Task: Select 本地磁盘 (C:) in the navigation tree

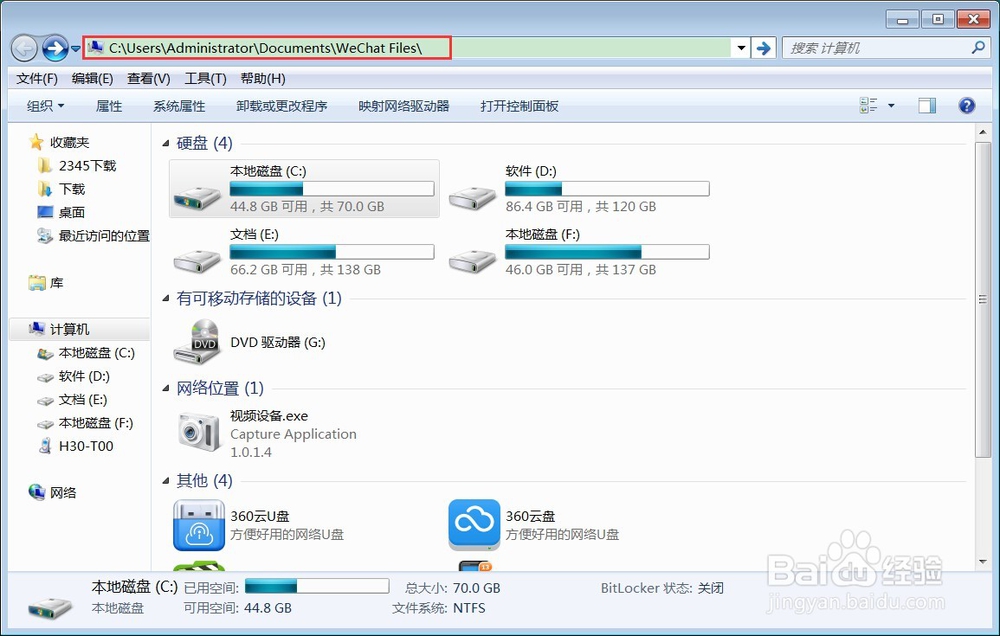Action: coord(96,353)
